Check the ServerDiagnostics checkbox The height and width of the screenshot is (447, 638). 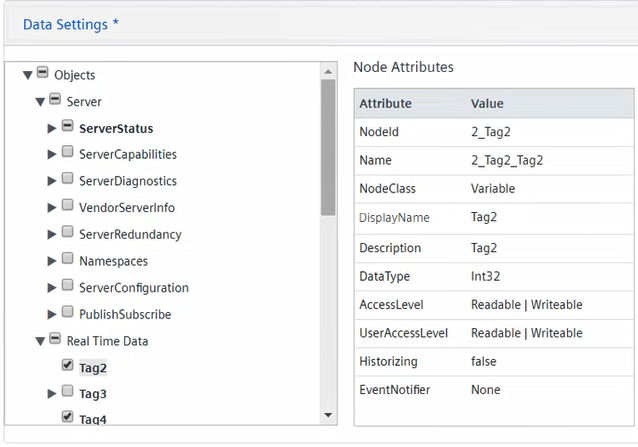tap(67, 180)
